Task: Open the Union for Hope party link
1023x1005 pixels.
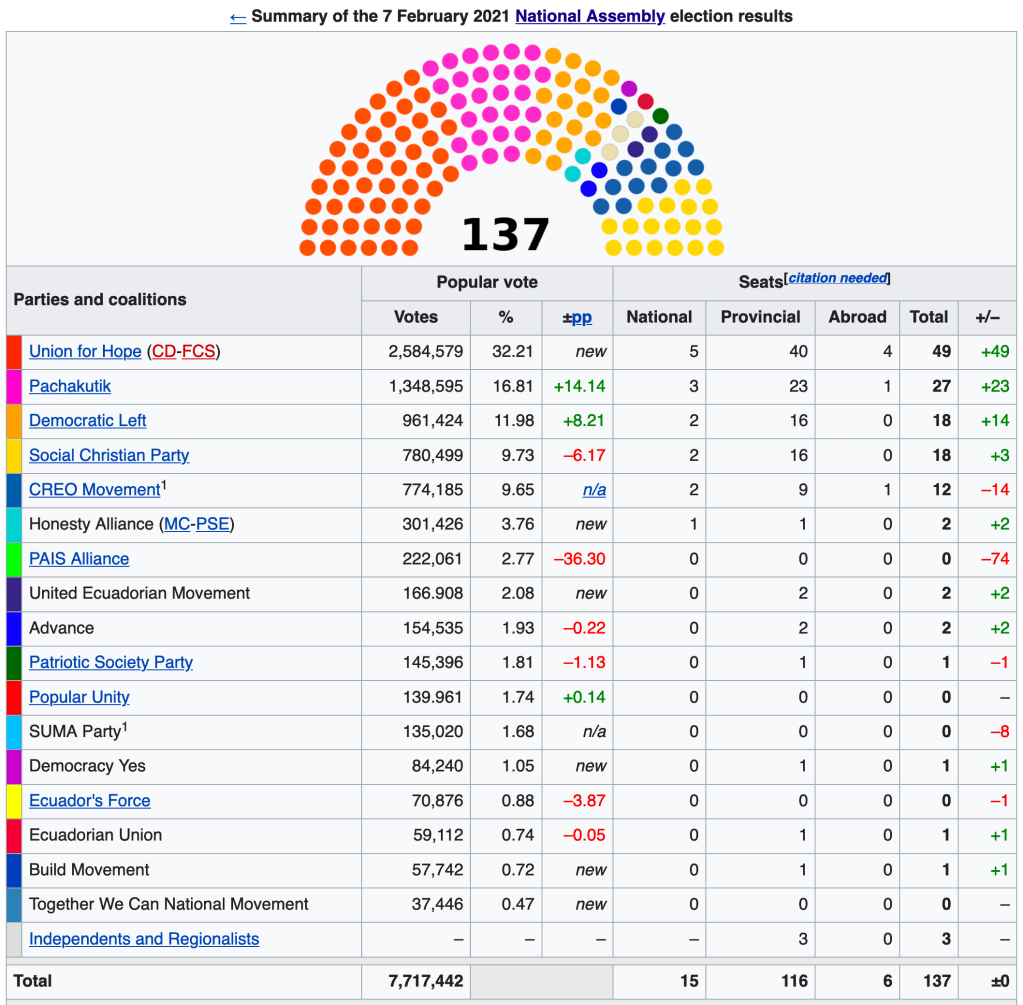Action: [x=85, y=351]
